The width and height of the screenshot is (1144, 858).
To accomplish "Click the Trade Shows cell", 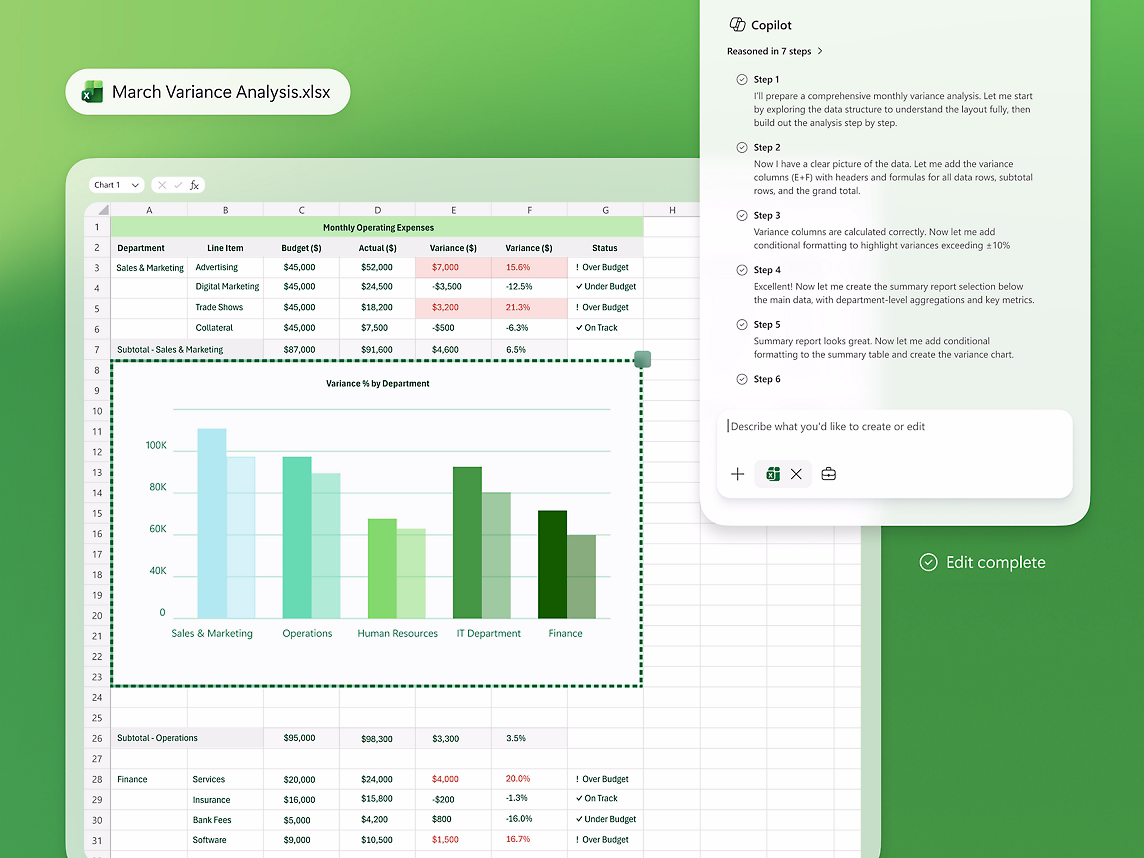I will (x=225, y=307).
